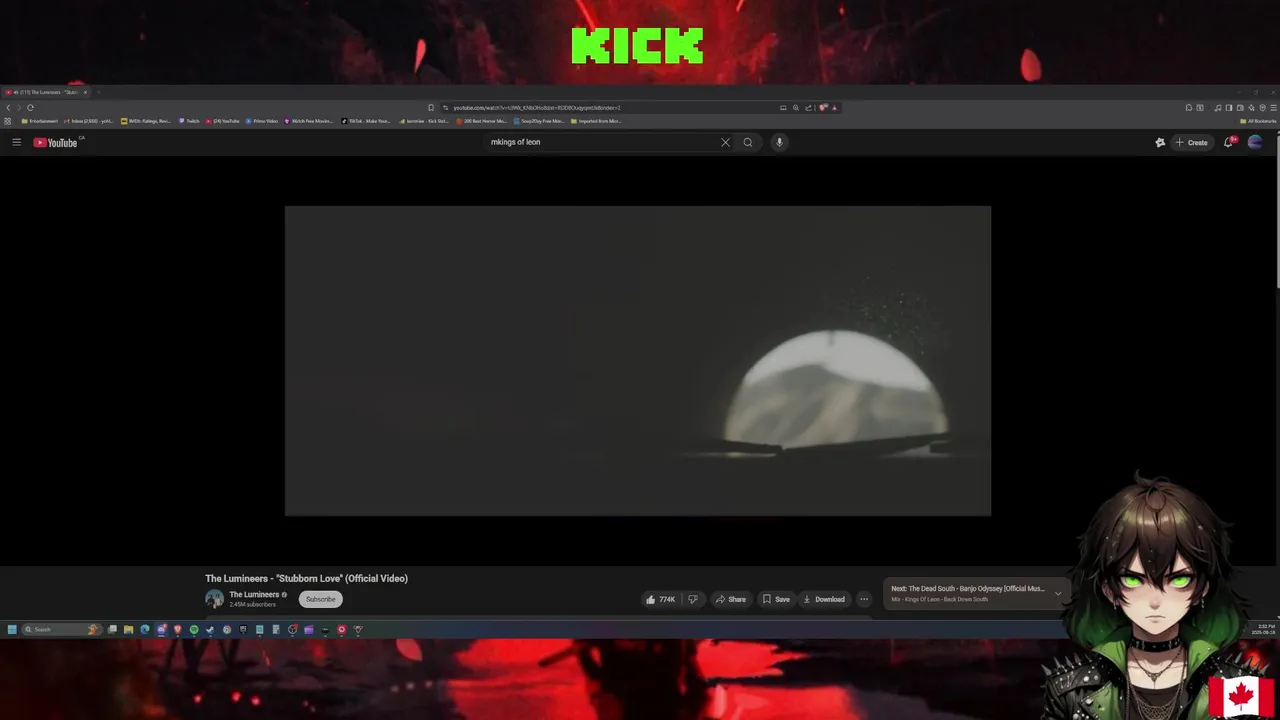Close The Lumineers browser tab
The image size is (1280, 720).
pyautogui.click(x=85, y=92)
